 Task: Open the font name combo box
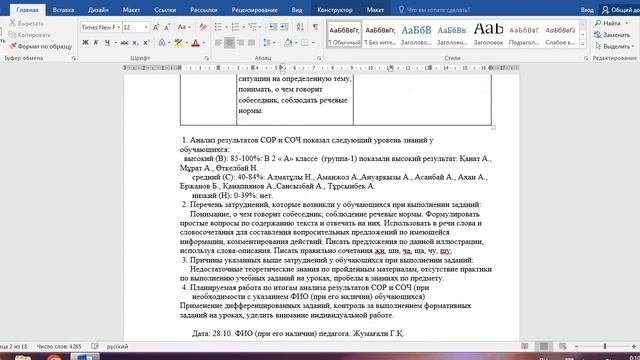click(101, 27)
